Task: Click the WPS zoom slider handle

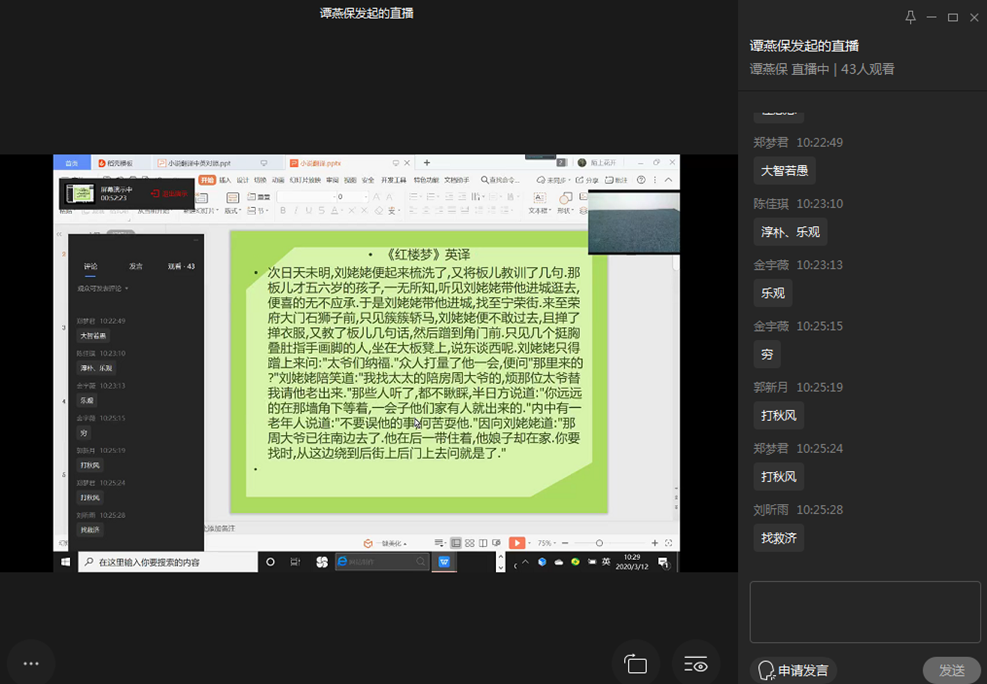Action: [599, 543]
